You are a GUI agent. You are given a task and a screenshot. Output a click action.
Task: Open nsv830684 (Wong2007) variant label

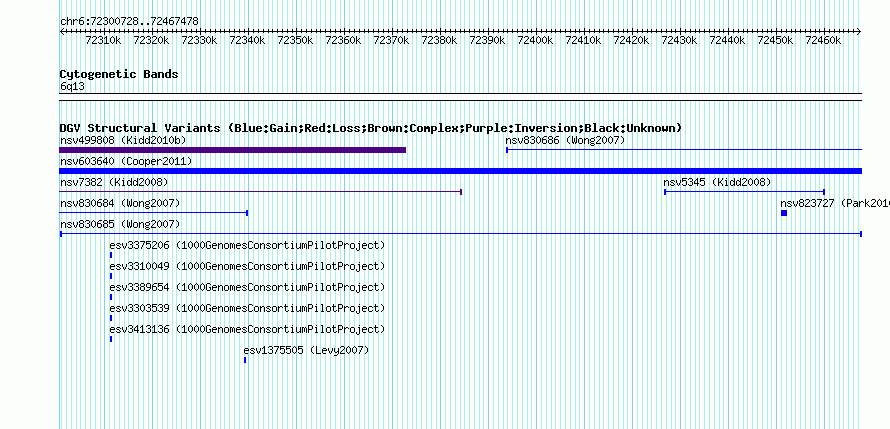[120, 203]
